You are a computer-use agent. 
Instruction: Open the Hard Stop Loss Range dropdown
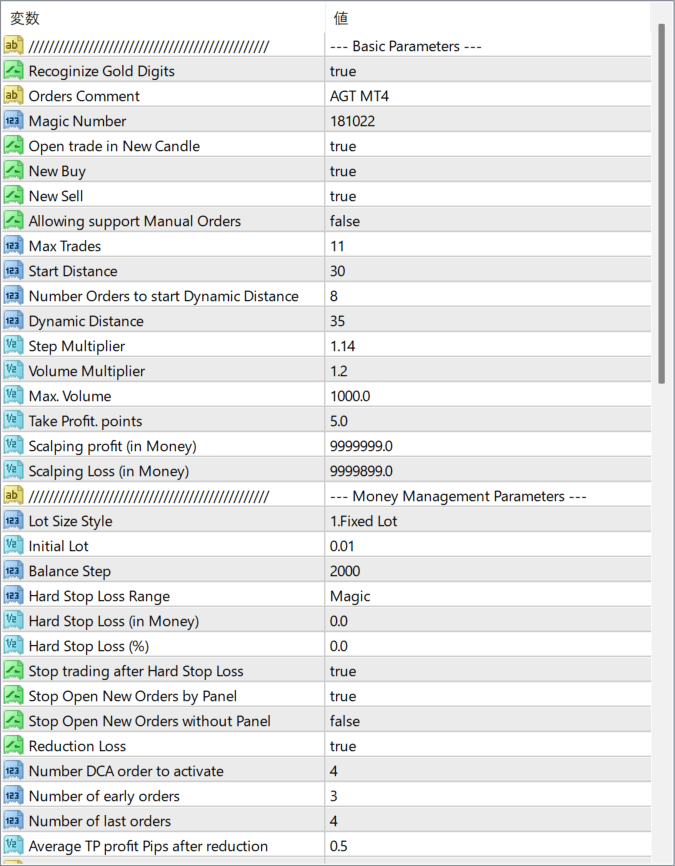tap(350, 596)
